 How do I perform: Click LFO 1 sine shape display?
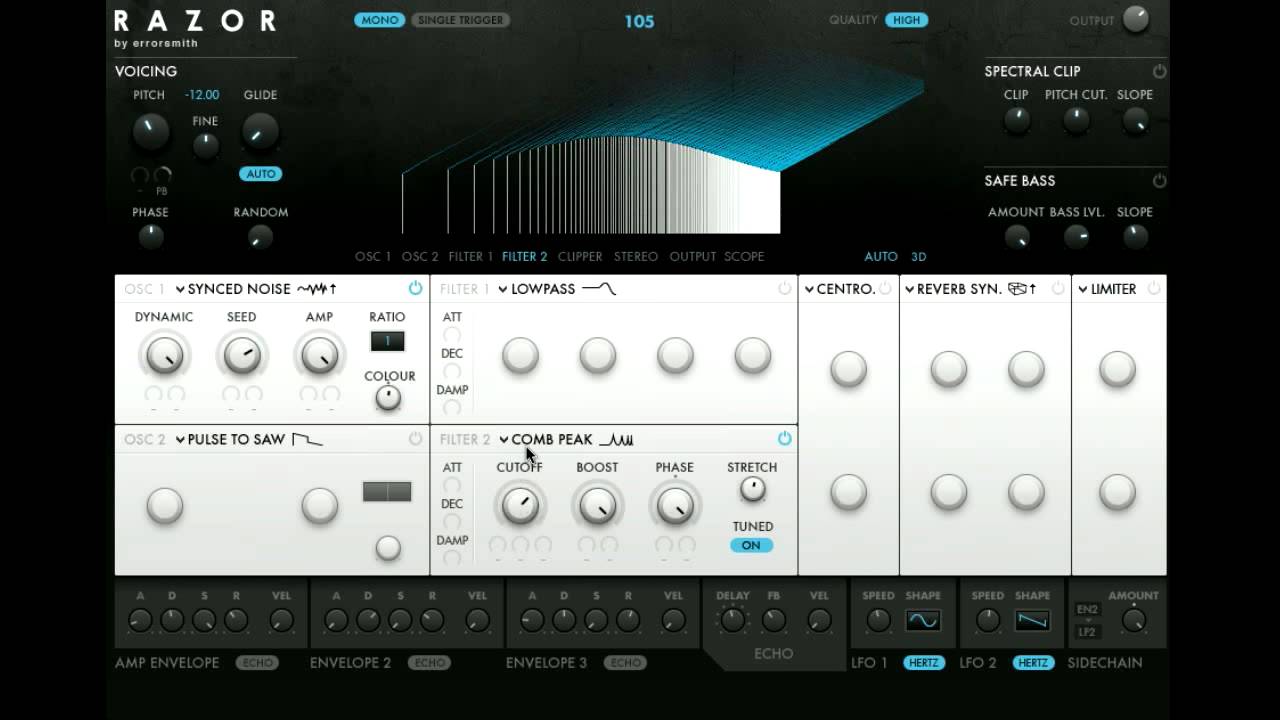click(923, 621)
